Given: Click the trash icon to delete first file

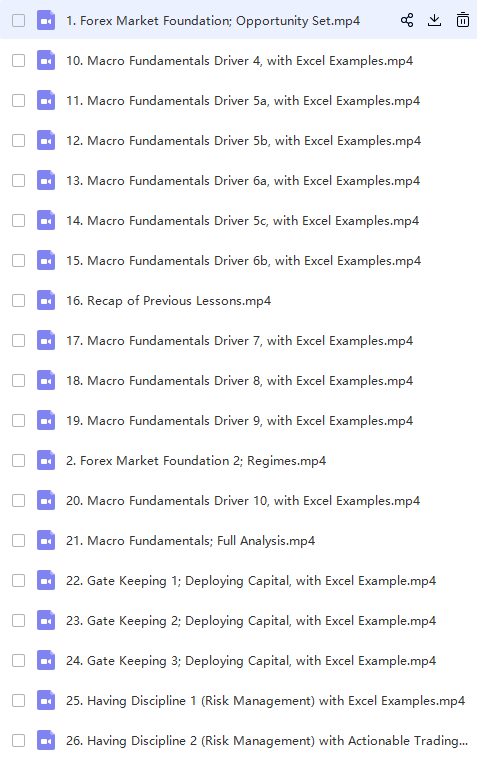Looking at the screenshot, I should (463, 20).
